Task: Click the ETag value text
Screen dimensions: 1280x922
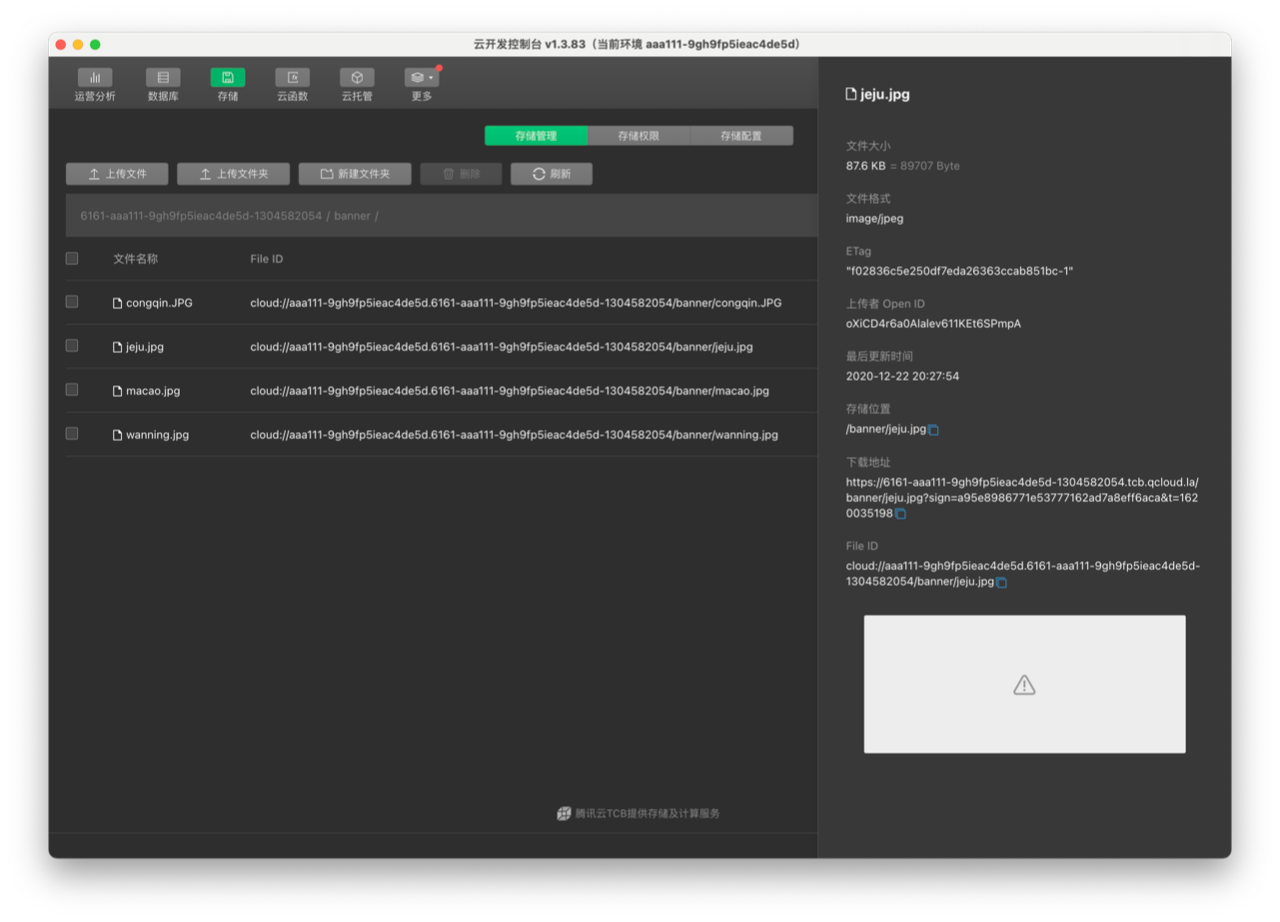Action: tap(959, 271)
